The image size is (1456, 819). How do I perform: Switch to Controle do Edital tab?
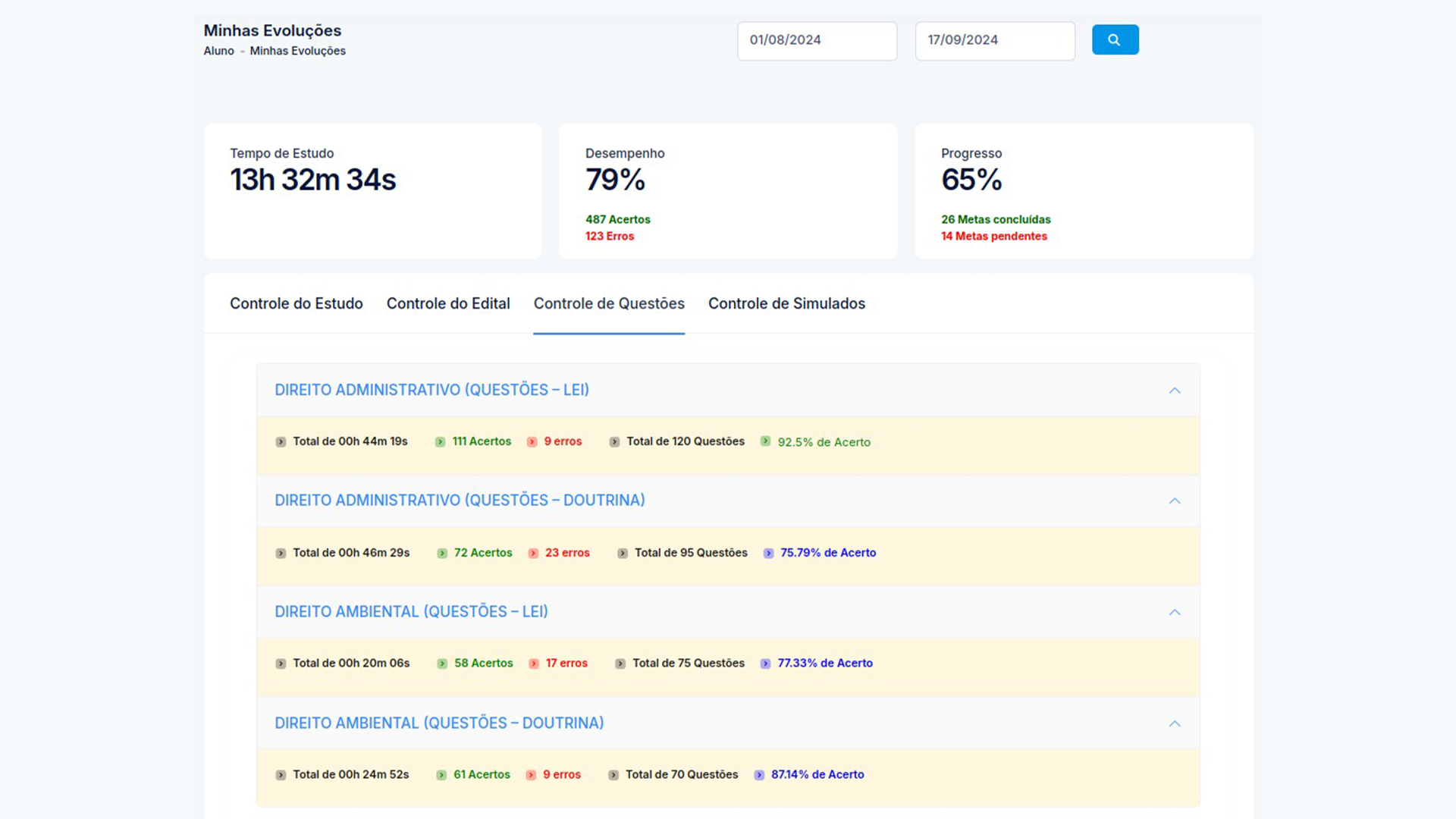[448, 303]
